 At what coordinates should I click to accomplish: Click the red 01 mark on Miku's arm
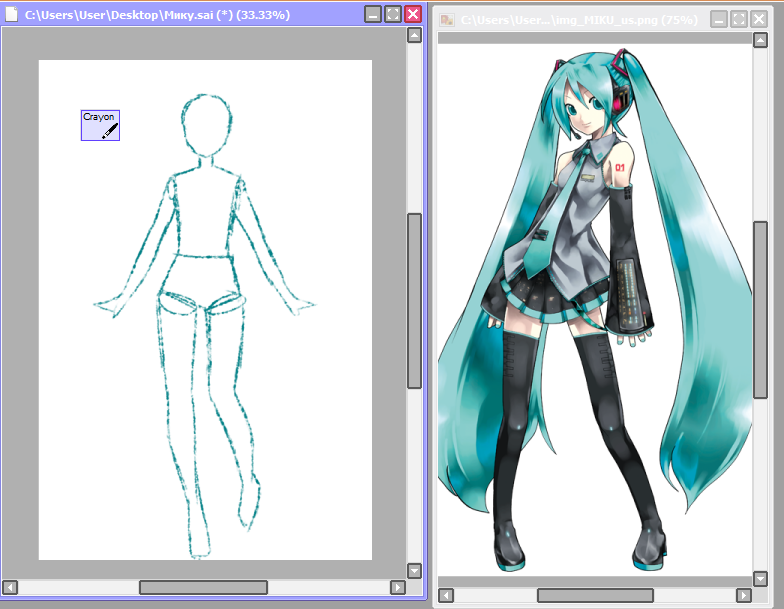point(620,168)
